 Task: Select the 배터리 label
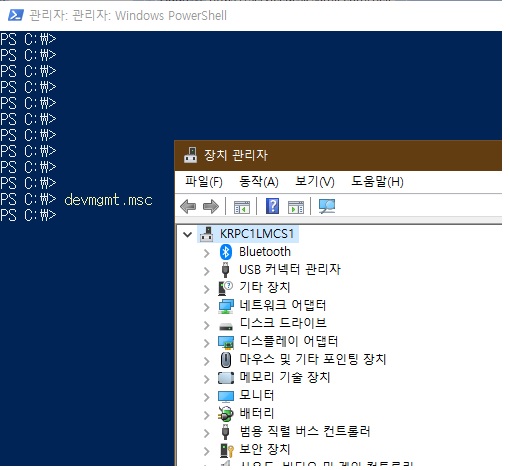(257, 413)
